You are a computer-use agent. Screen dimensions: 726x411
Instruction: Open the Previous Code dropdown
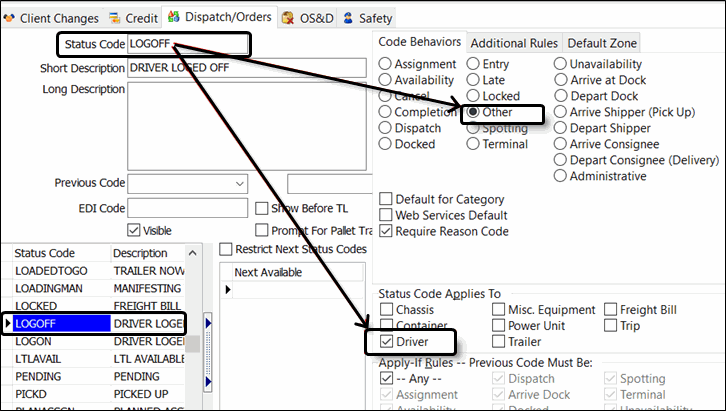239,184
